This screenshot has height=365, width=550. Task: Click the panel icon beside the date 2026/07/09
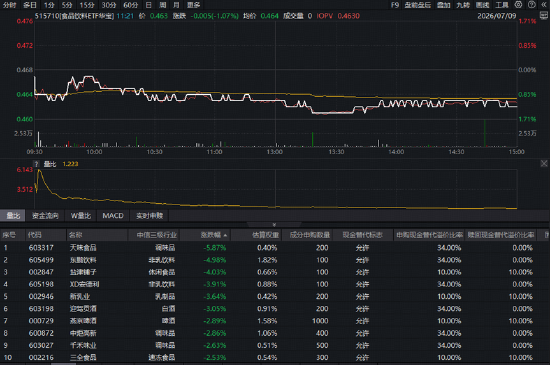tap(544, 15)
